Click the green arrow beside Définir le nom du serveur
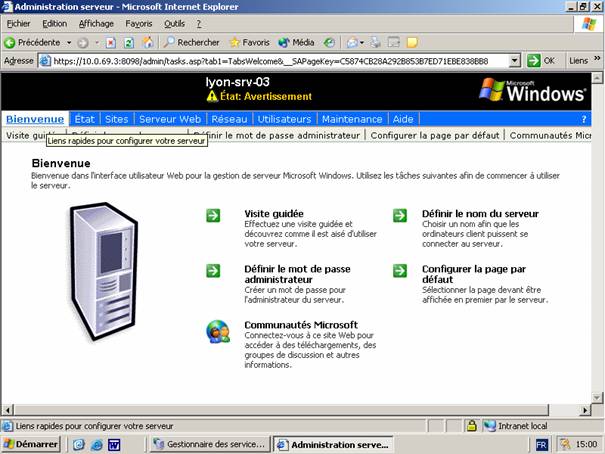The width and height of the screenshot is (605, 454). pyautogui.click(x=400, y=215)
